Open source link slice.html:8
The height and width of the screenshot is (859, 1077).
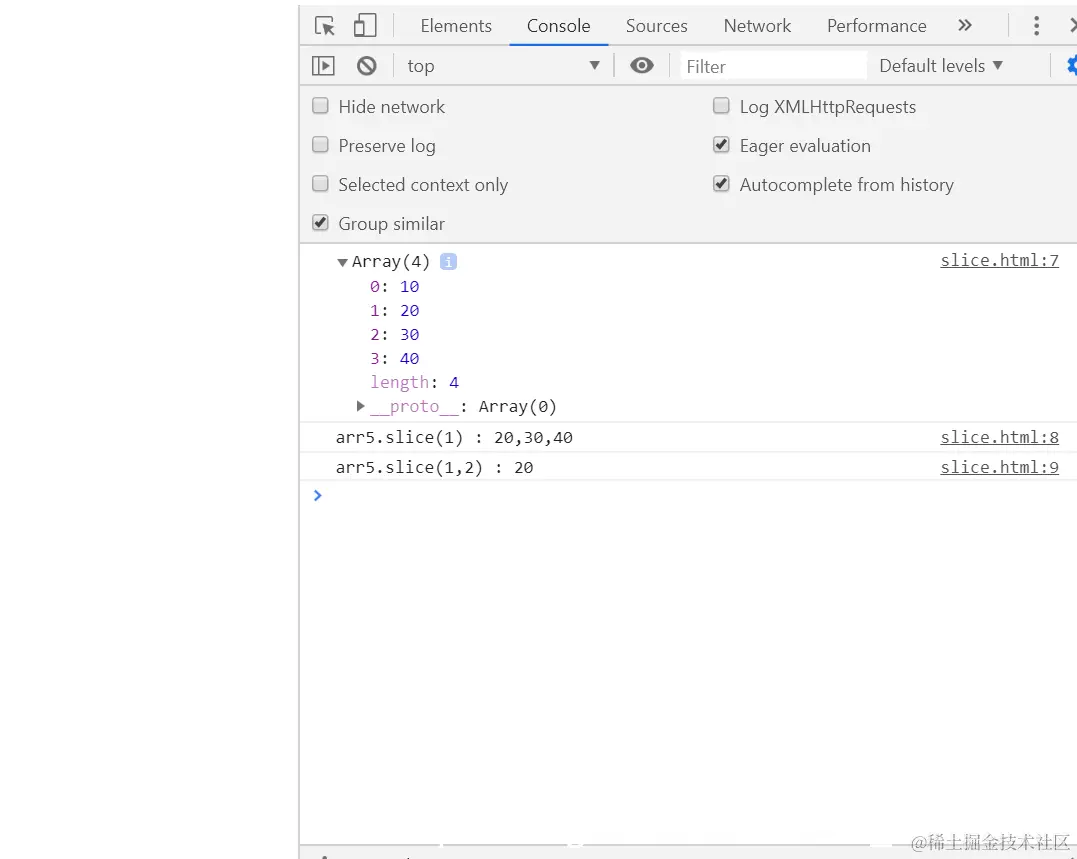(999, 437)
